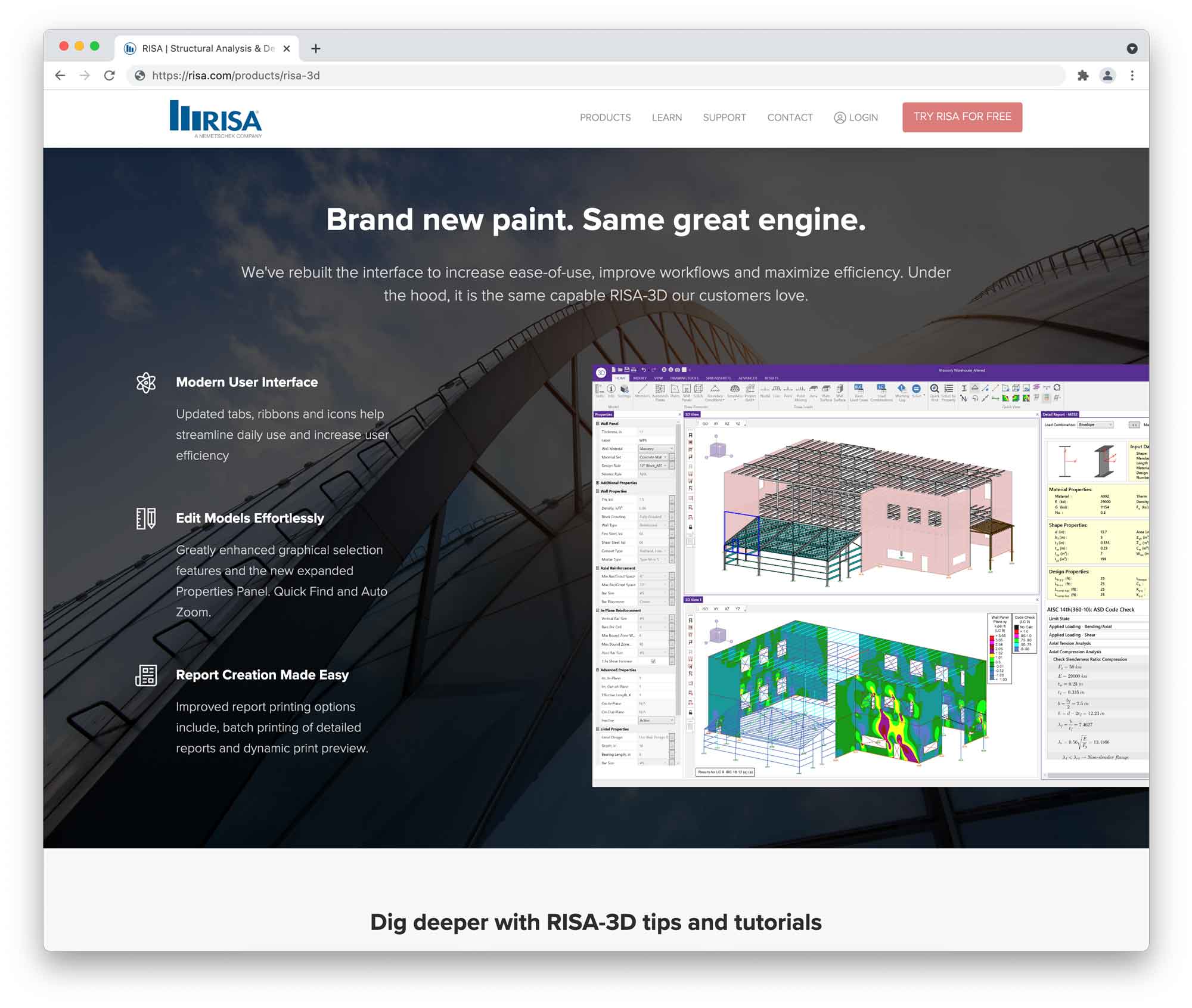Click the Report Creation Made Easy heading
This screenshot has width=1192, height=1008.
point(262,675)
